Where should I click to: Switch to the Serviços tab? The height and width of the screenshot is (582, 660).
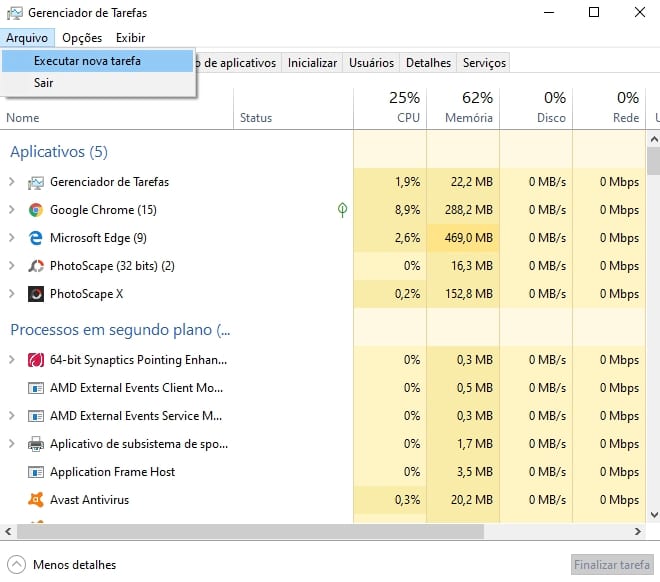(484, 63)
